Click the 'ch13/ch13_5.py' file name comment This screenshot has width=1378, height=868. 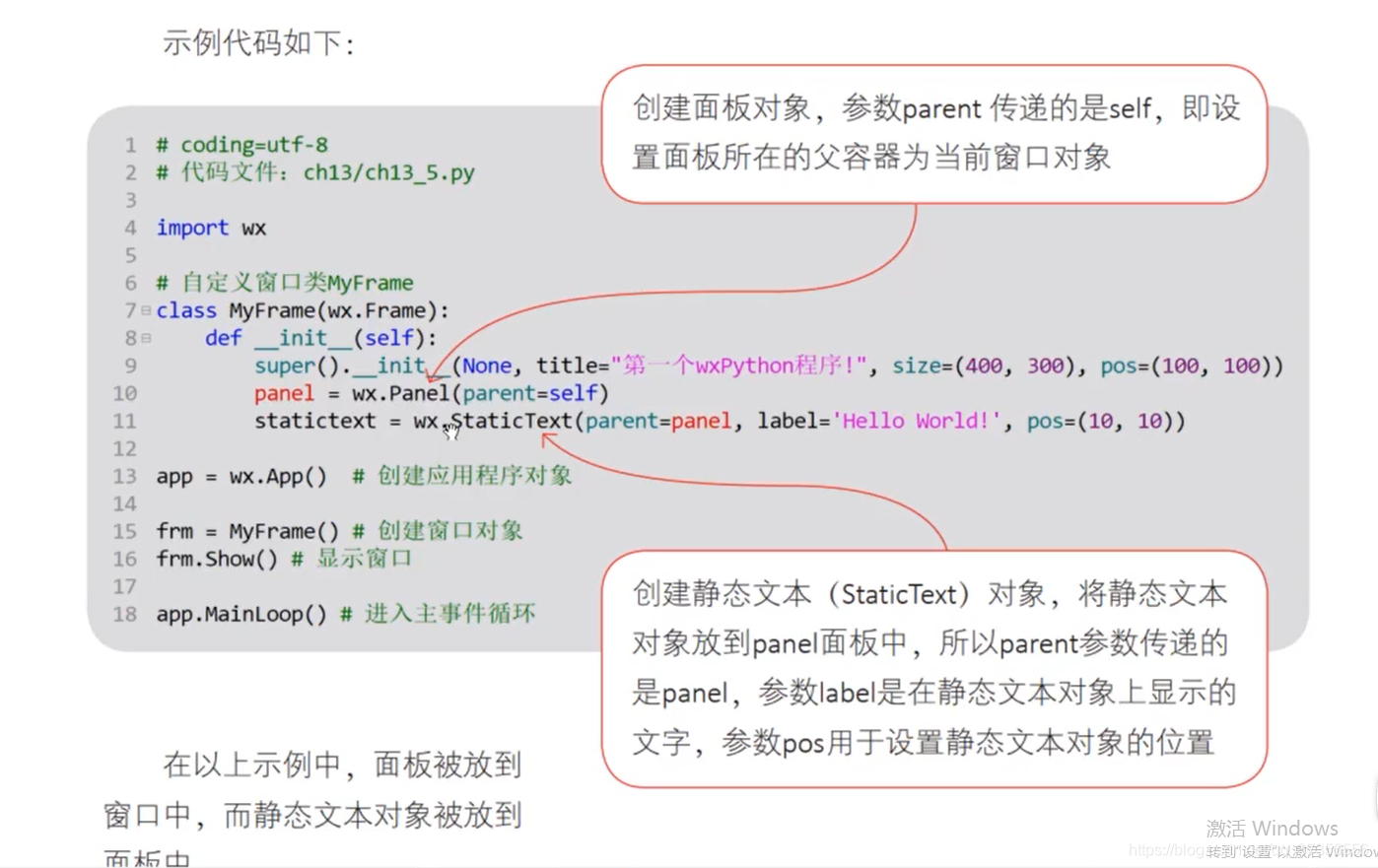388,172
